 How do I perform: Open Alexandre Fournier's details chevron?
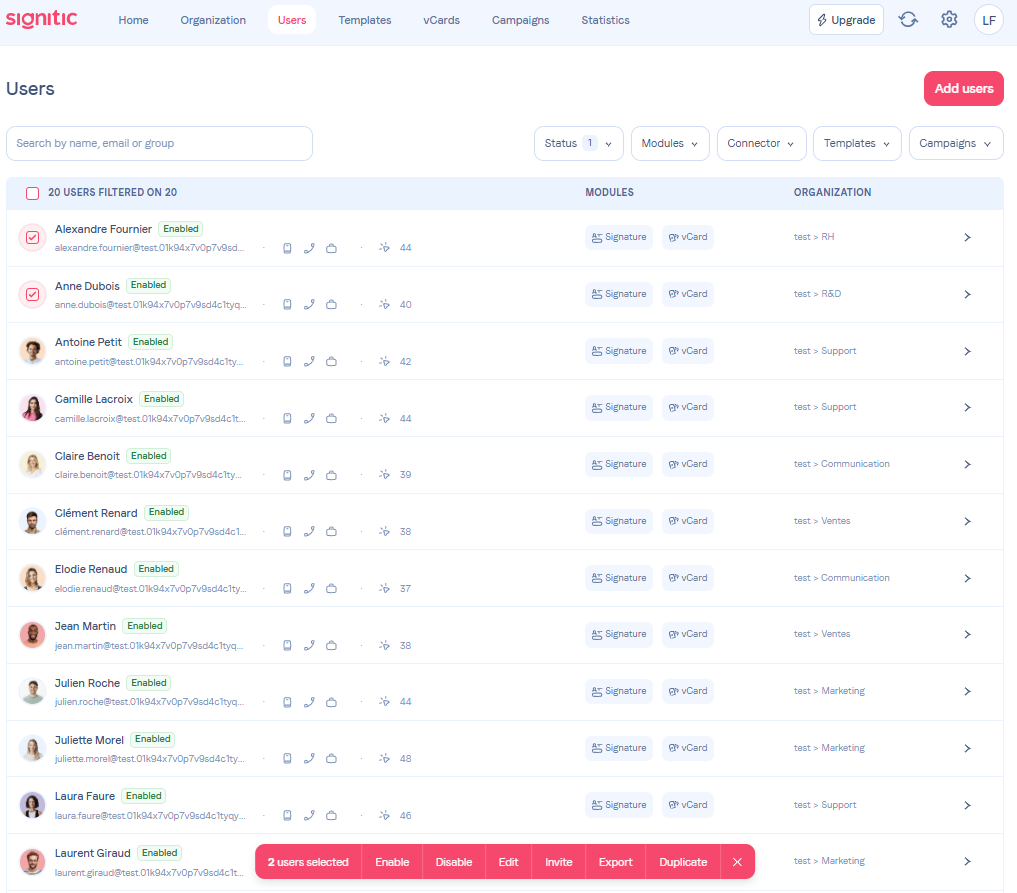(967, 237)
